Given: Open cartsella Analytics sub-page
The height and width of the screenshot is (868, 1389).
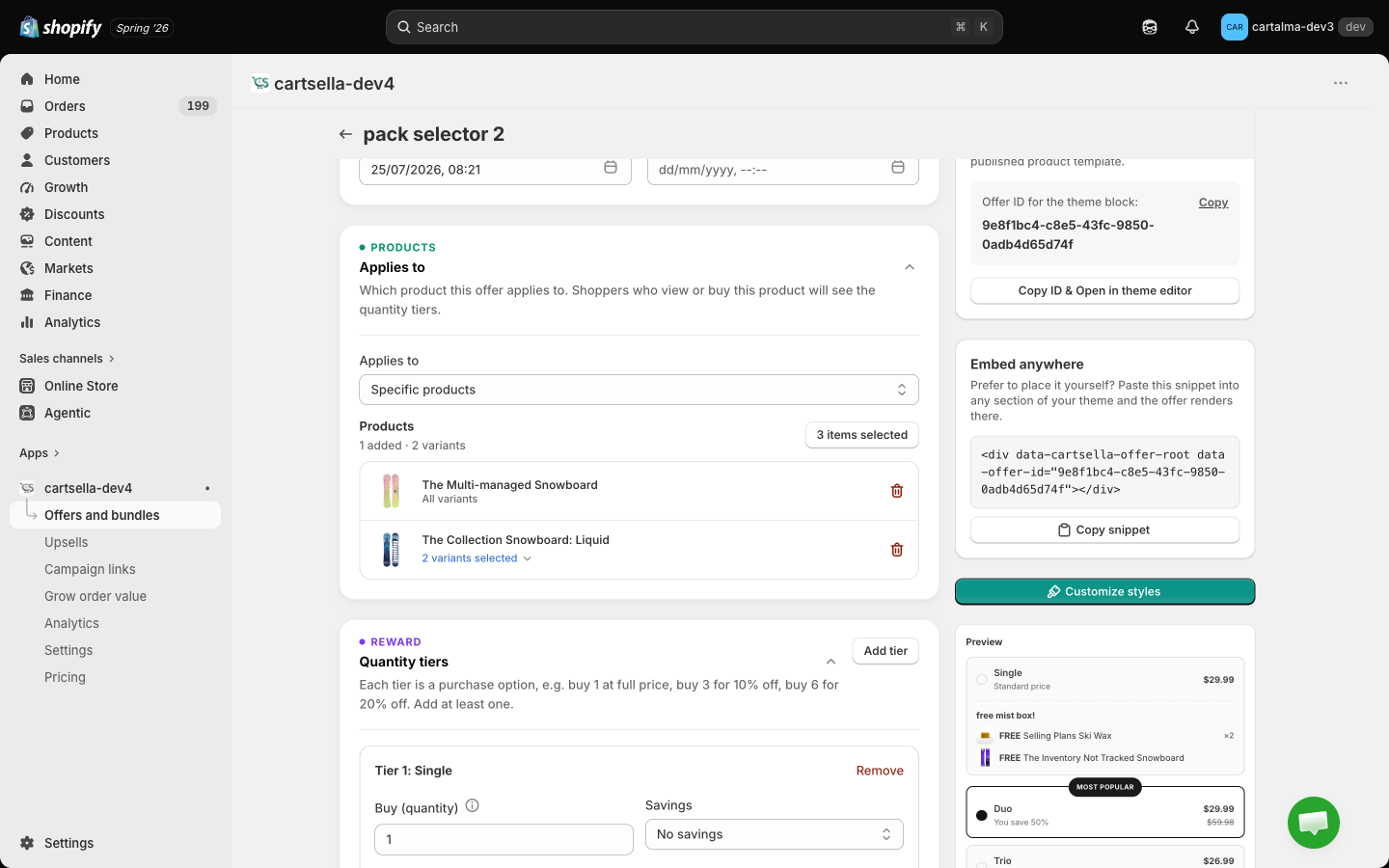Looking at the screenshot, I should [x=71, y=623].
